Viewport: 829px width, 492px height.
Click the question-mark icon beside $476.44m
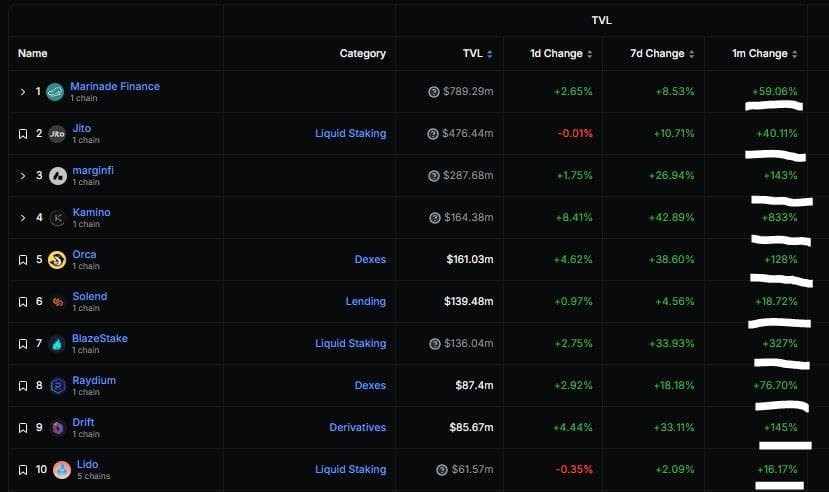(x=432, y=134)
